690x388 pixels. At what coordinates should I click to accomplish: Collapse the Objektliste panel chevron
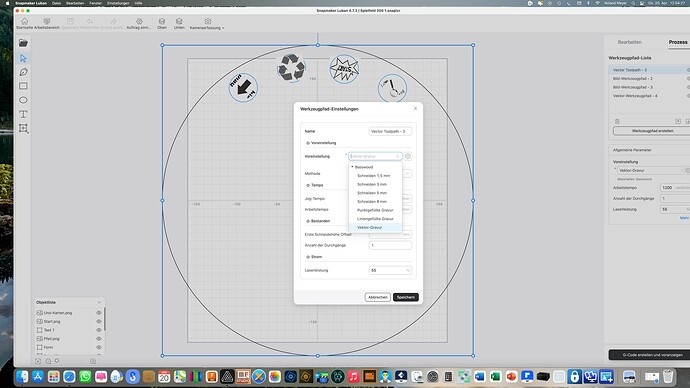pos(99,302)
